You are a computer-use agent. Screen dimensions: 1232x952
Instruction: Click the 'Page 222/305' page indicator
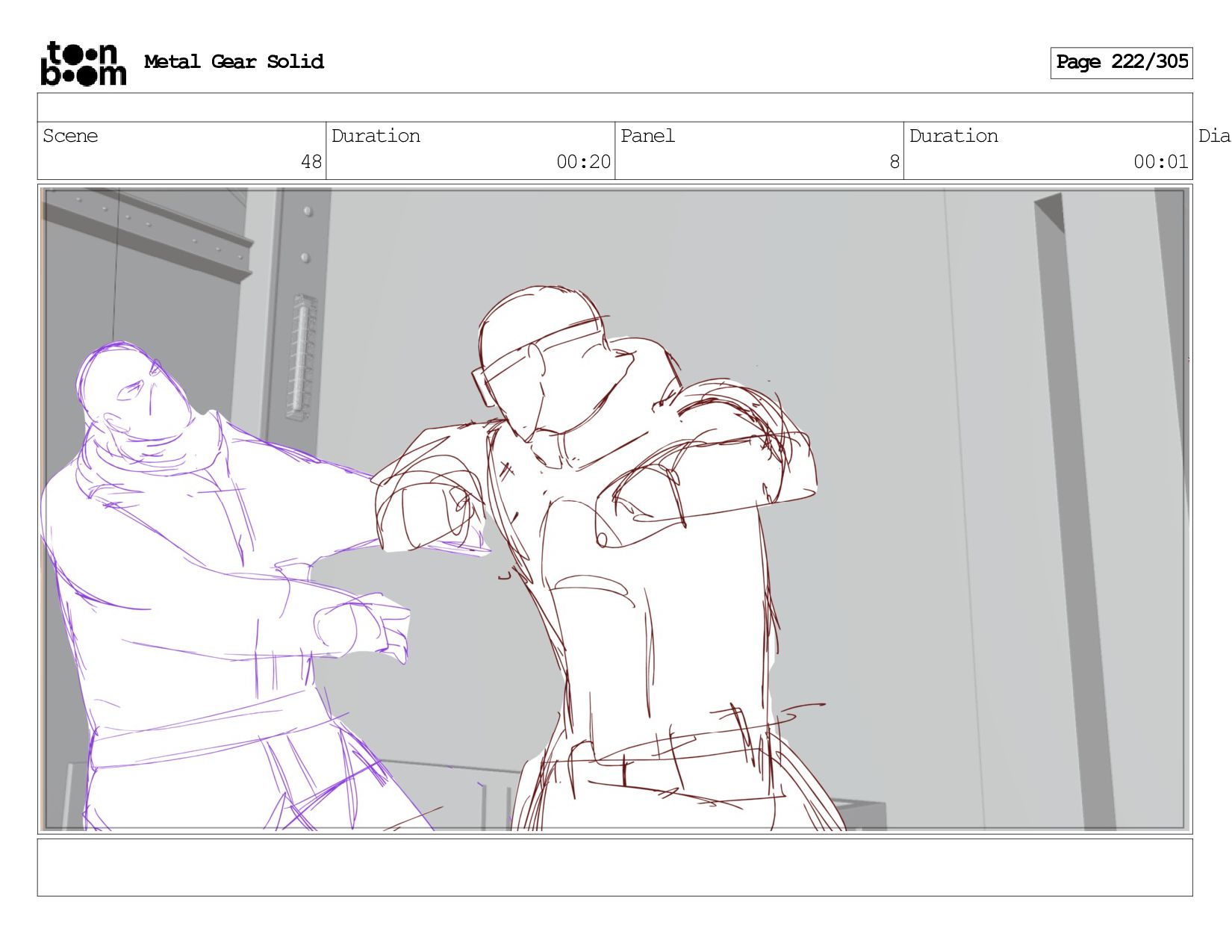pos(1121,63)
